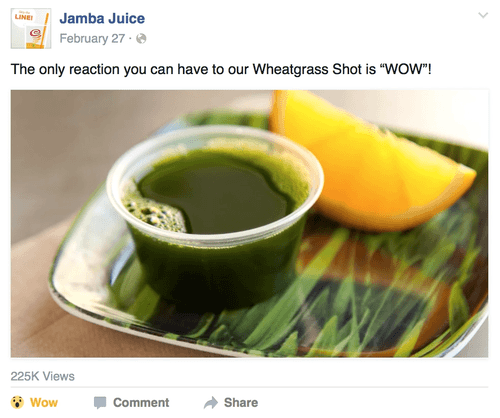Viewport: 500px width, 418px height.
Task: Open the Jamba Juice page name link
Action: (102, 18)
